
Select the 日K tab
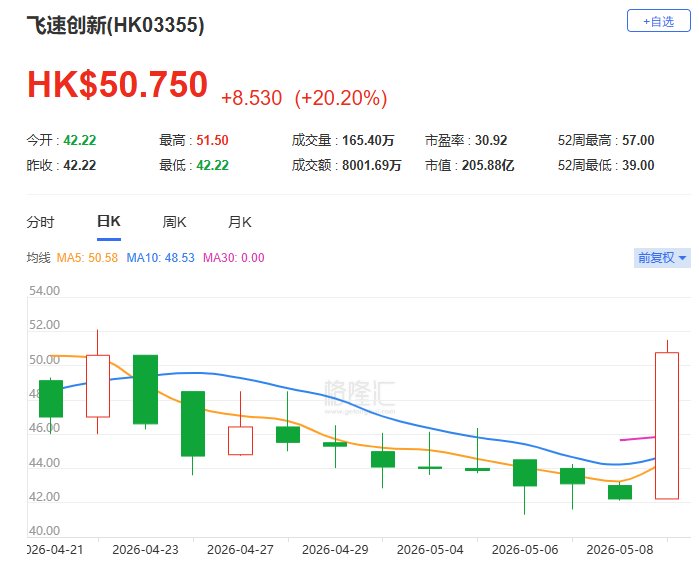click(109, 222)
